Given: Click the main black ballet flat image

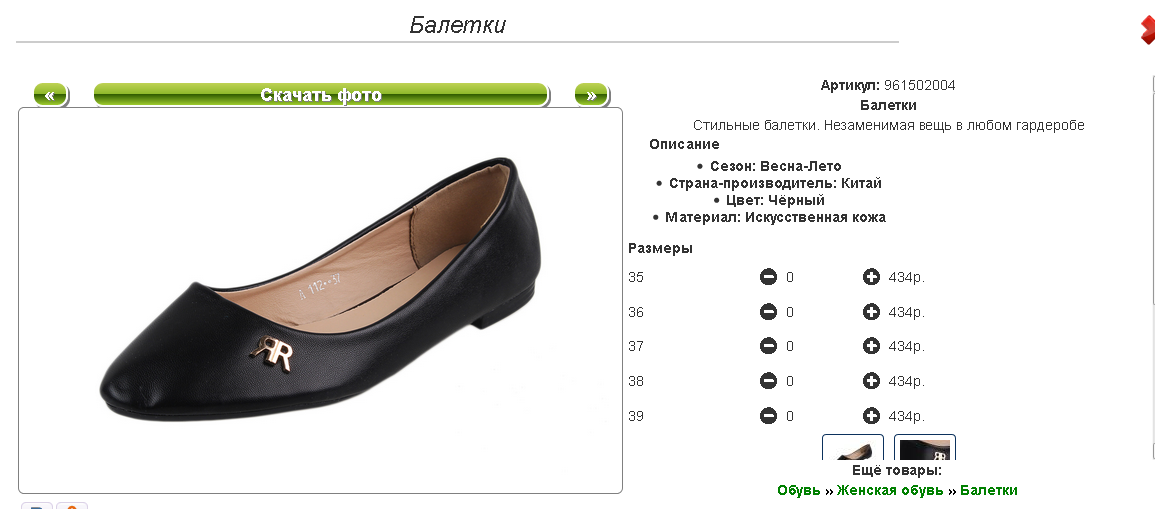Looking at the screenshot, I should (320, 301).
